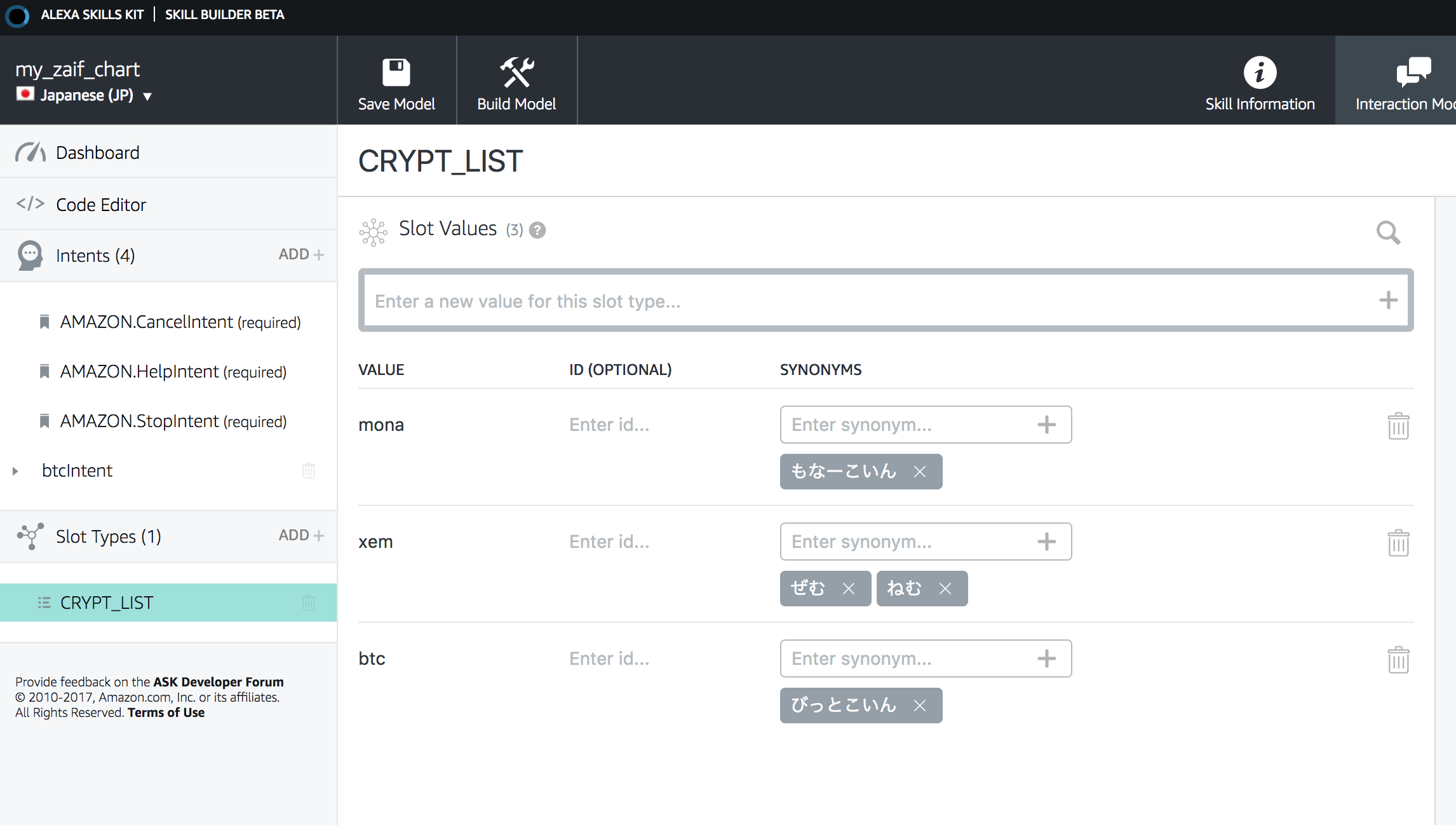Add synonym plus icon for btc

pyautogui.click(x=1047, y=658)
